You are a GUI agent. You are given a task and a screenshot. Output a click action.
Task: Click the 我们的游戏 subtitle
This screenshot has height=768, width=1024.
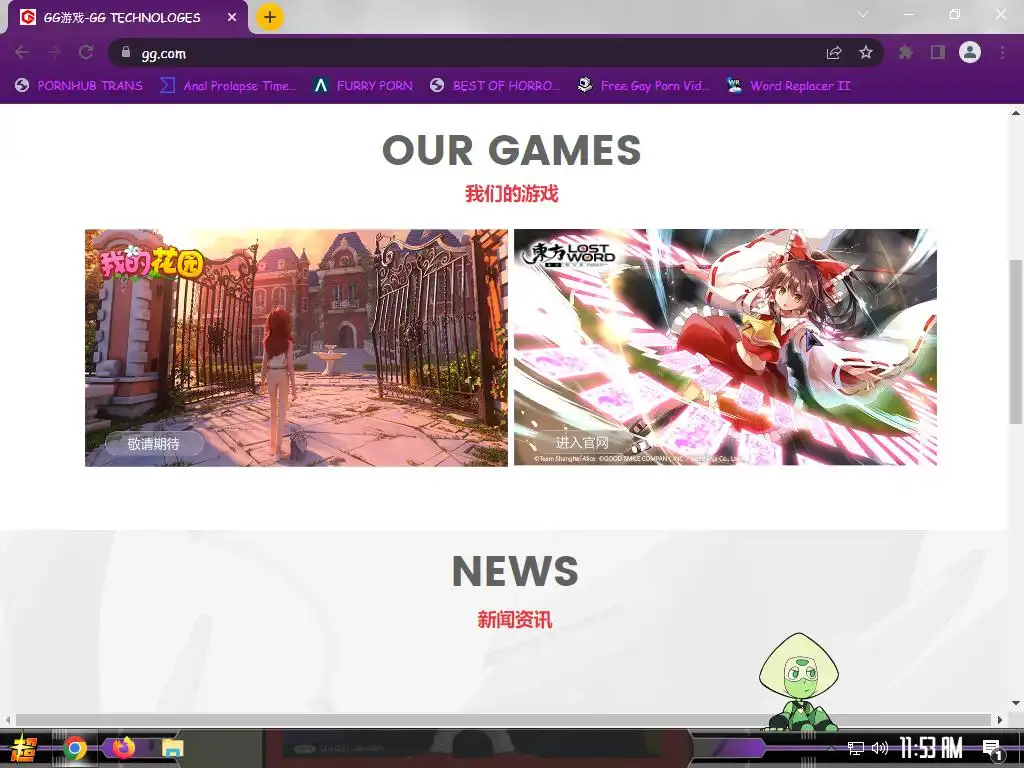tap(512, 194)
